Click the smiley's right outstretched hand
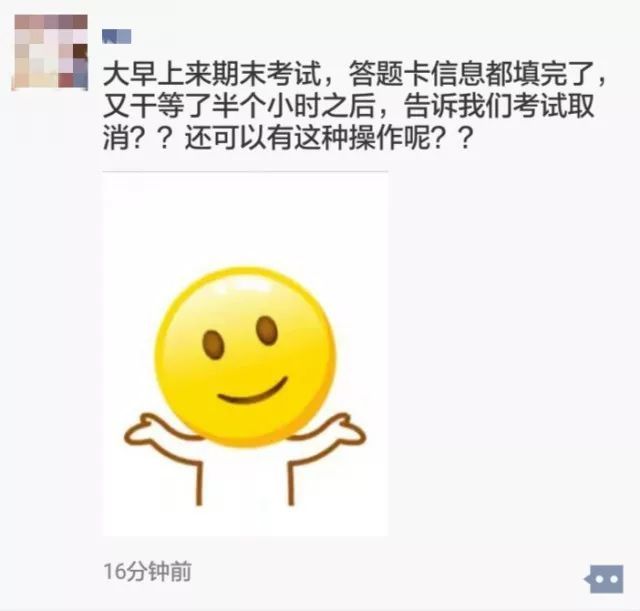This screenshot has height=611, width=640. click(x=344, y=429)
